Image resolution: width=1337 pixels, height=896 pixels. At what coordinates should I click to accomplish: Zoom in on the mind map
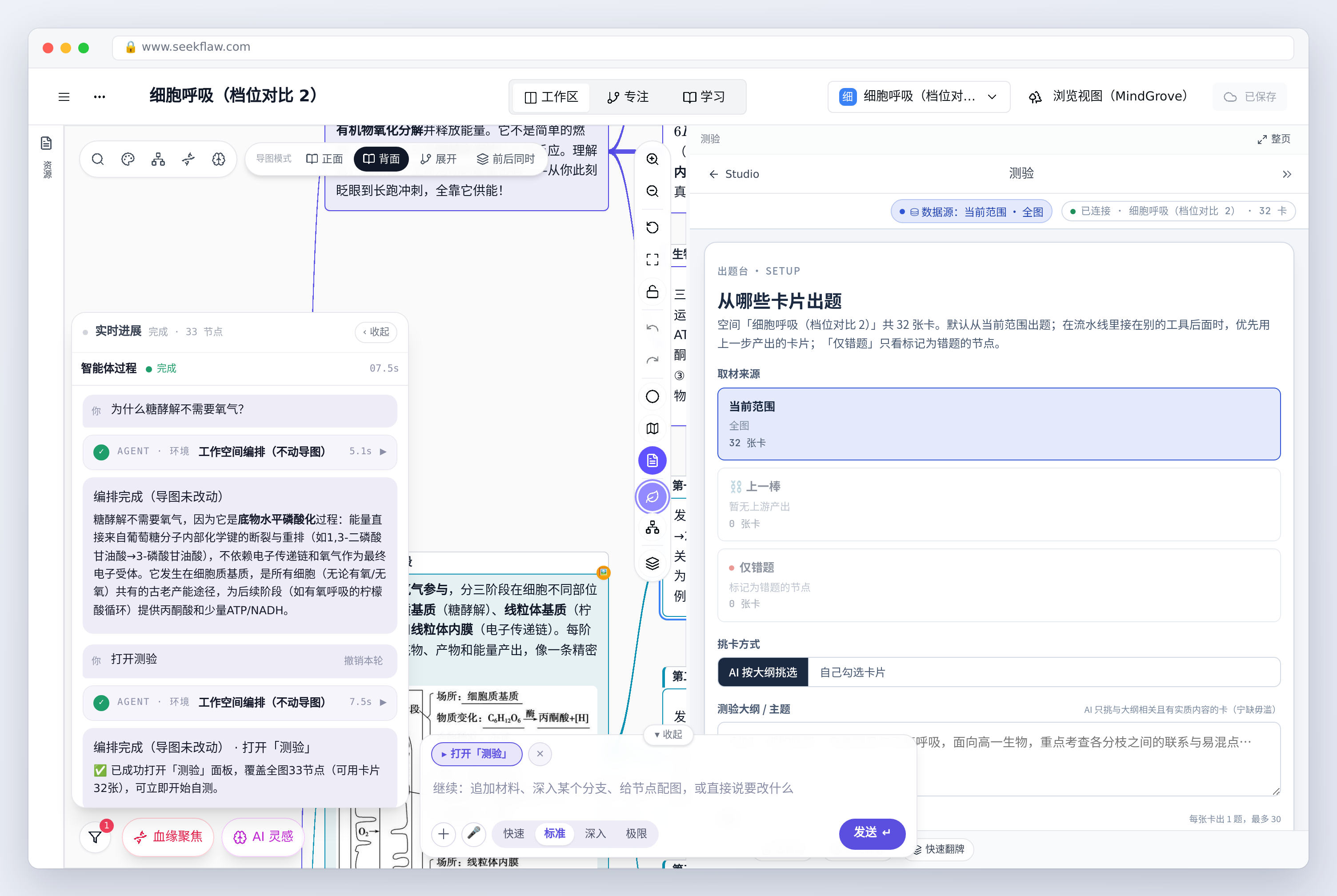click(652, 159)
